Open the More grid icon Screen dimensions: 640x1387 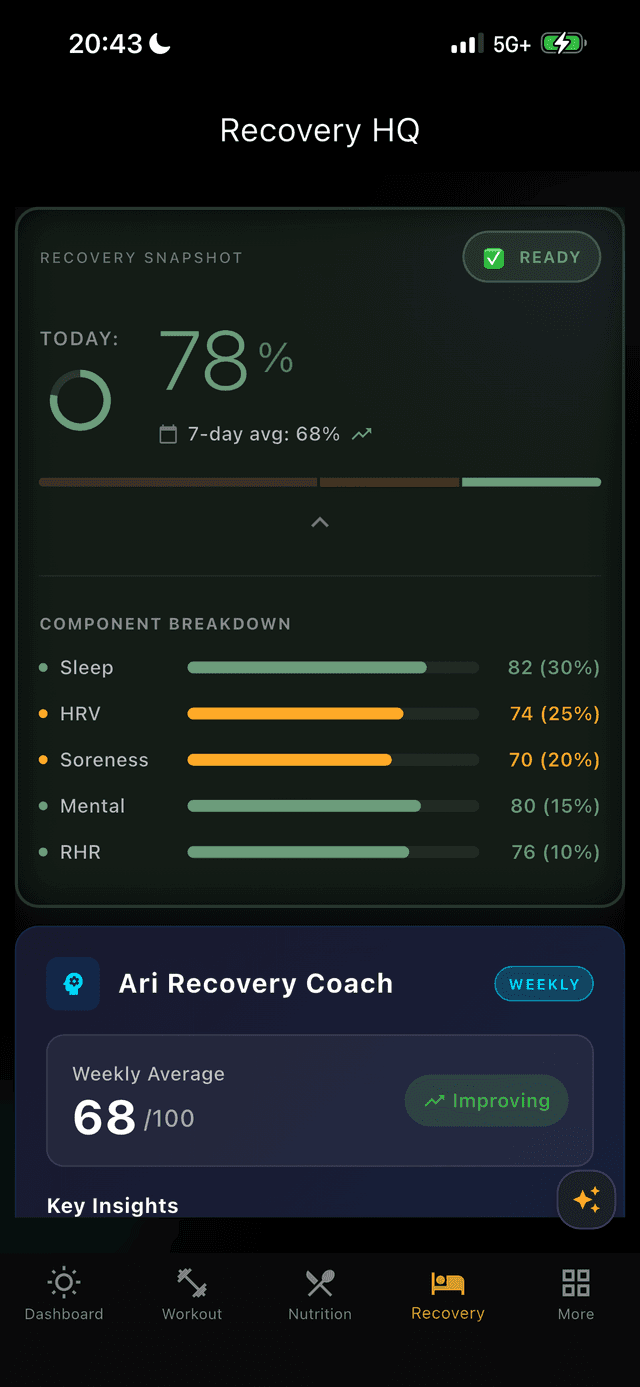[x=575, y=1282]
